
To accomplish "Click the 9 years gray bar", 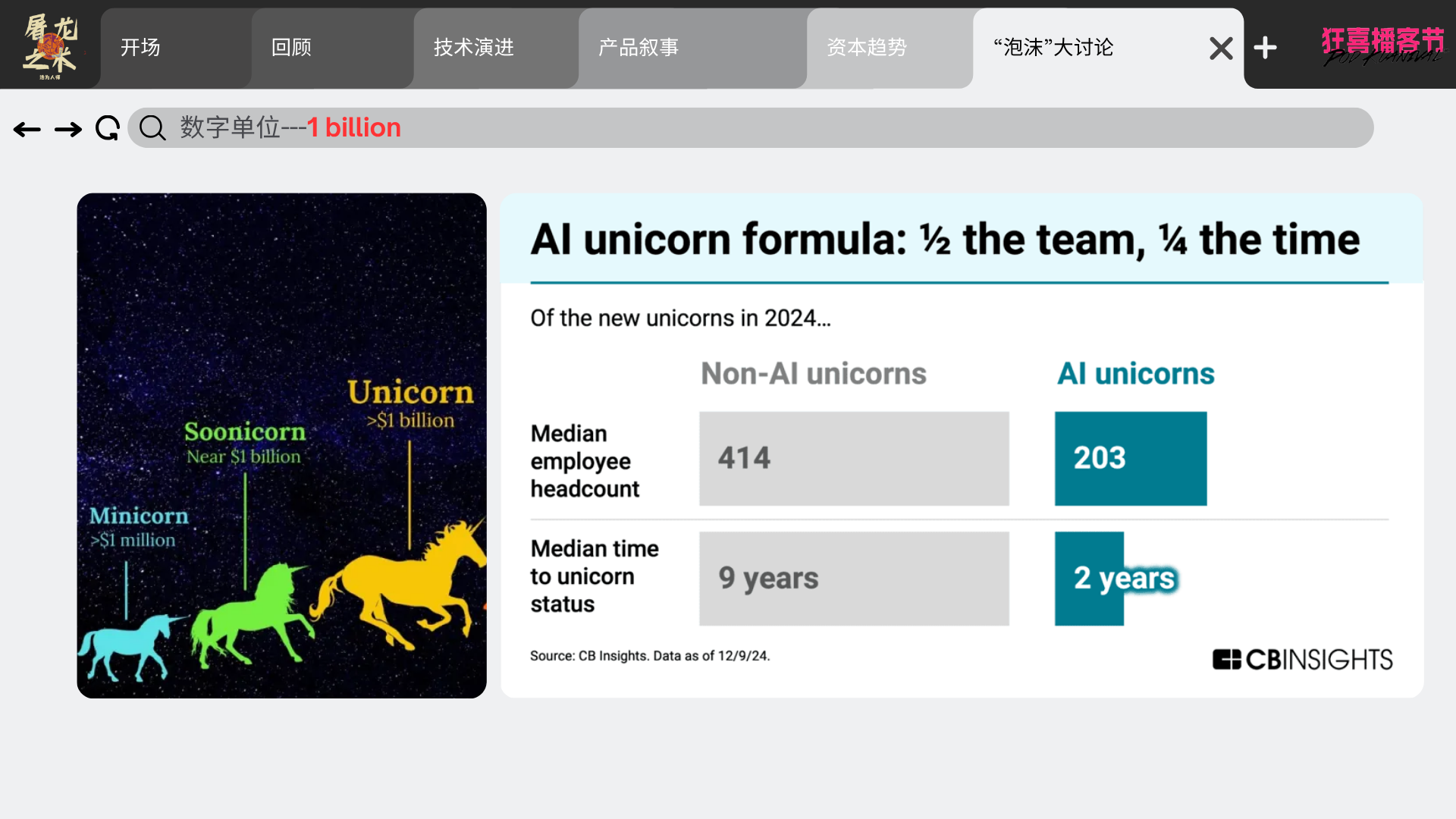I will 853,578.
